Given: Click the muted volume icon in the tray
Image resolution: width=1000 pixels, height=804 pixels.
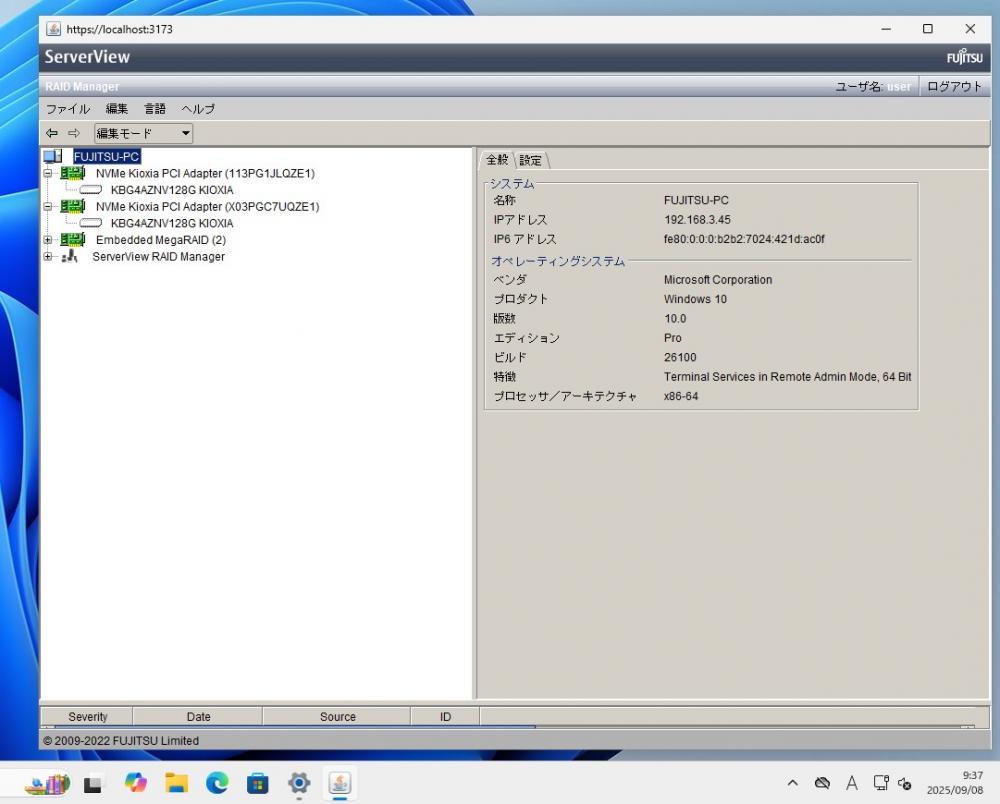Looking at the screenshot, I should 904,783.
